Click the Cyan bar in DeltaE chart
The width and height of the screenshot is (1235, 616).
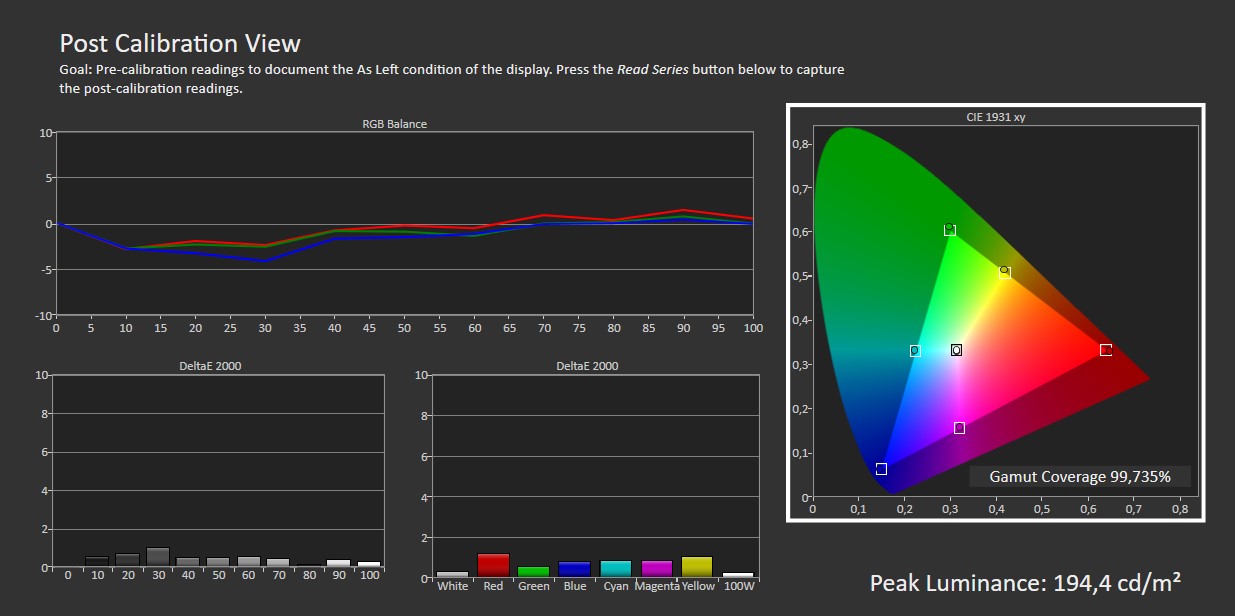[x=616, y=569]
